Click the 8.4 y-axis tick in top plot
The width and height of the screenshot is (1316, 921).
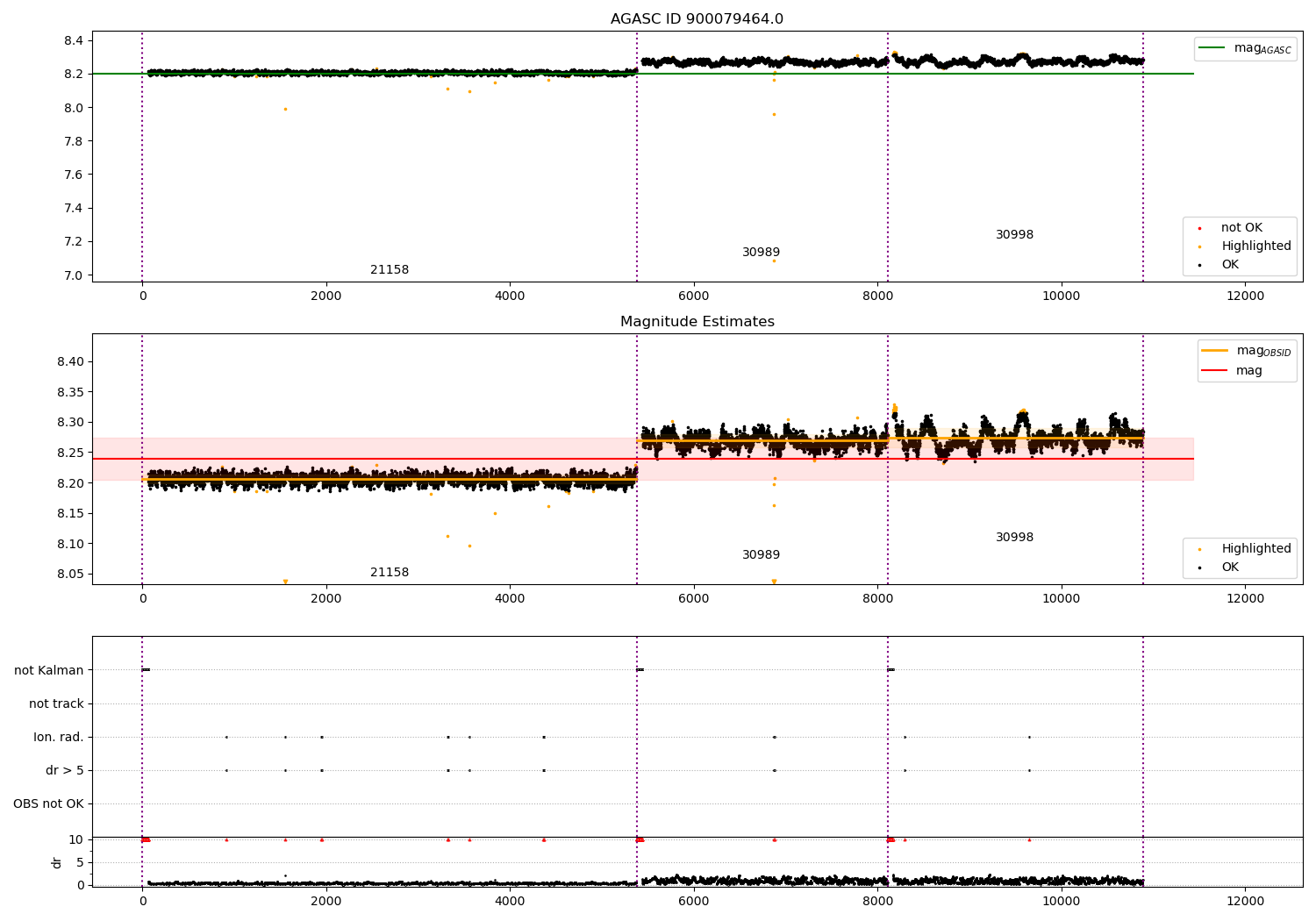click(x=74, y=41)
